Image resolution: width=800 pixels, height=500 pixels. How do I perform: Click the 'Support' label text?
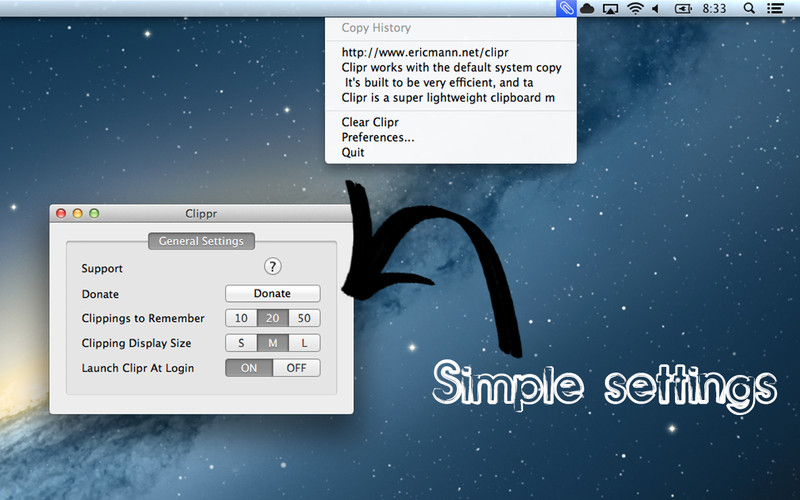102,269
